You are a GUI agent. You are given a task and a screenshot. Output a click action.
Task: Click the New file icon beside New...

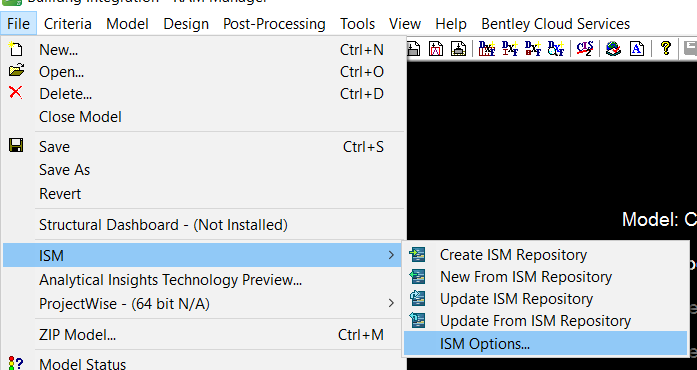[x=16, y=48]
